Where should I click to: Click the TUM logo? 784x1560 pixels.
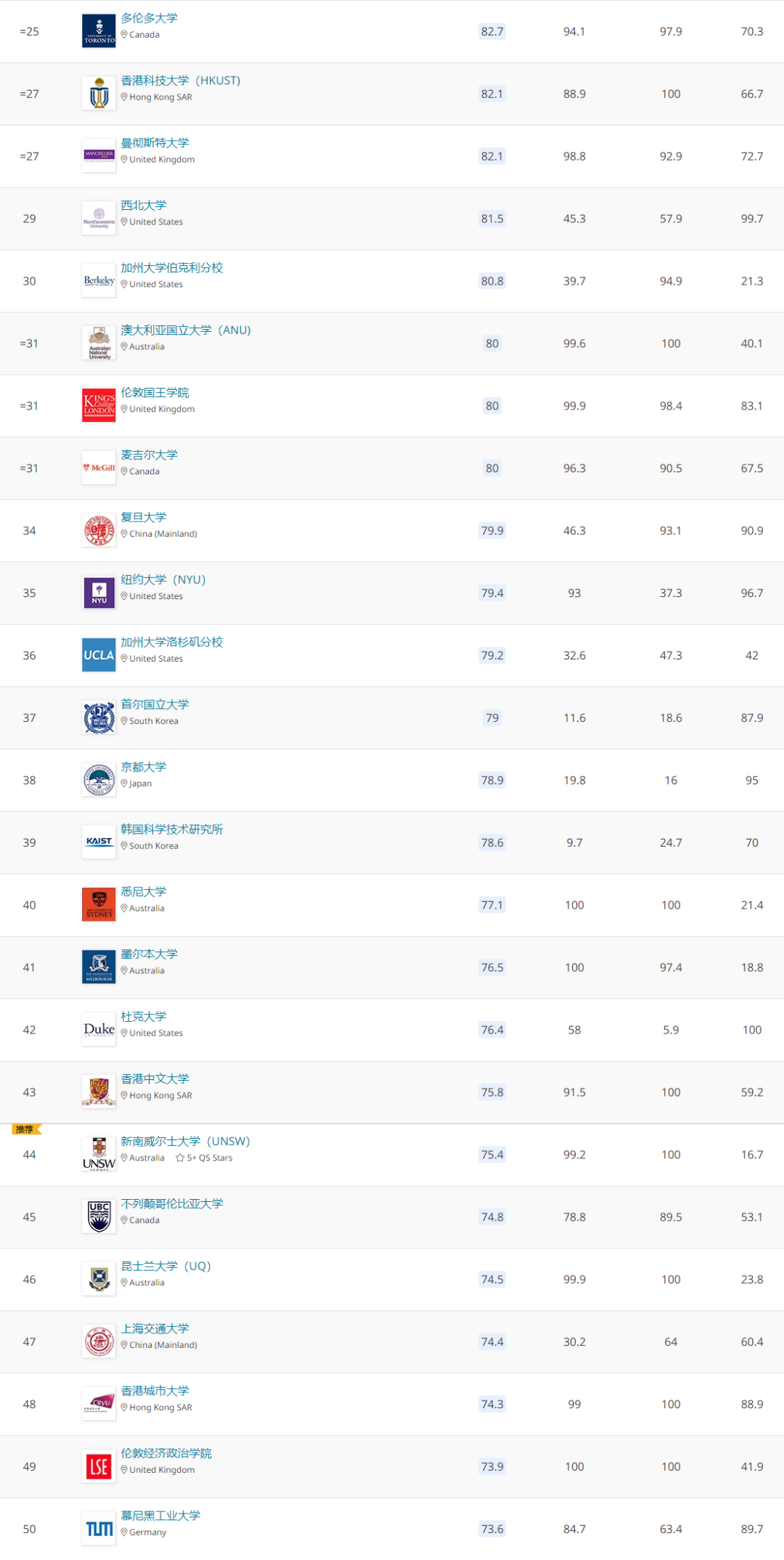click(99, 1529)
